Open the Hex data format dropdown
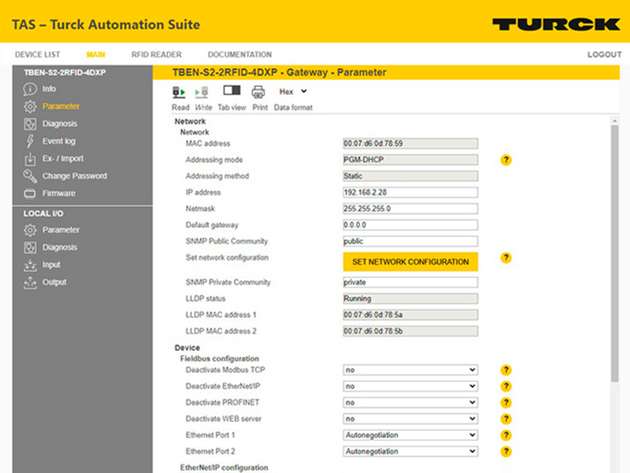 (x=293, y=92)
